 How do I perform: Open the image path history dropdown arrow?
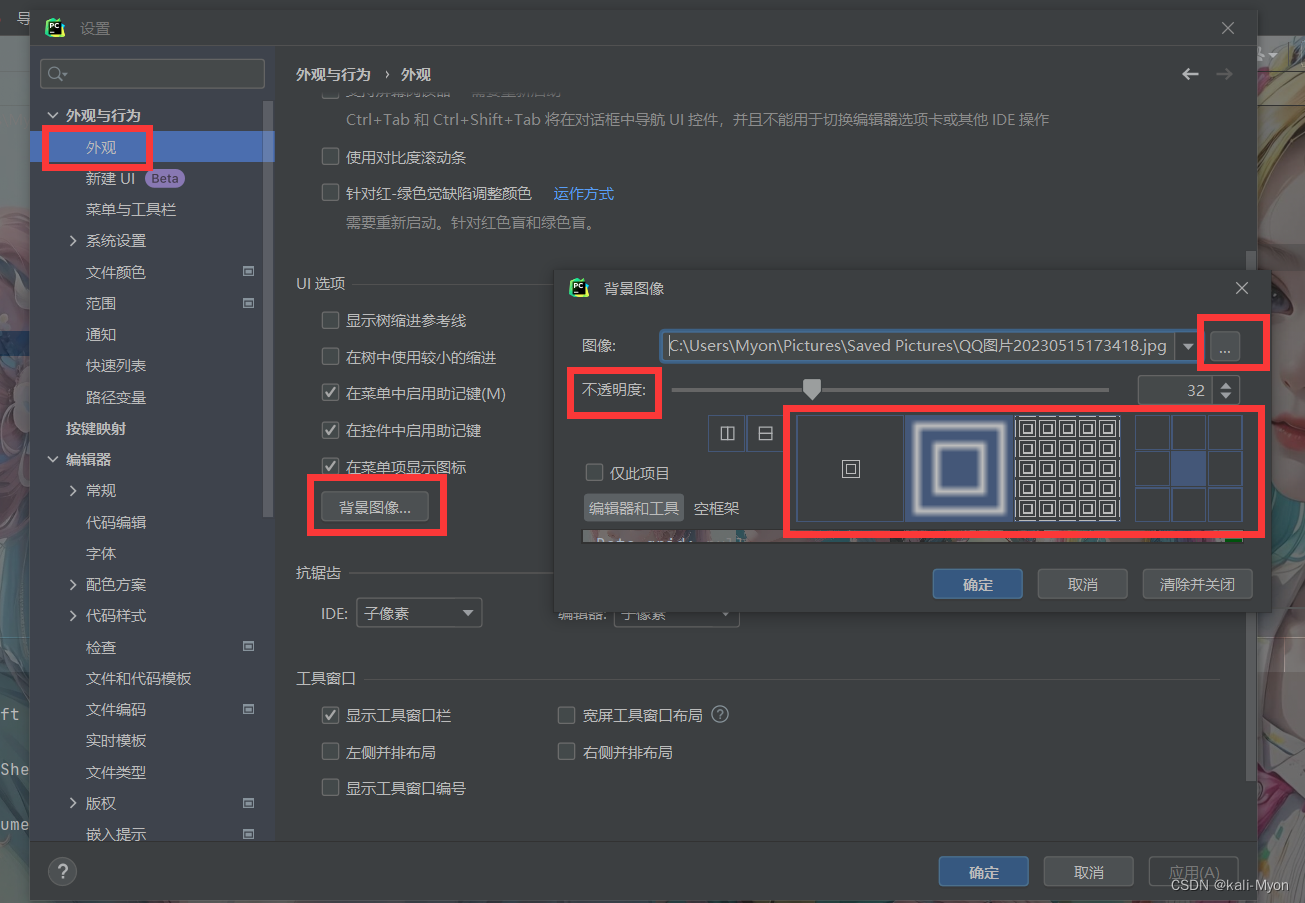click(1188, 347)
